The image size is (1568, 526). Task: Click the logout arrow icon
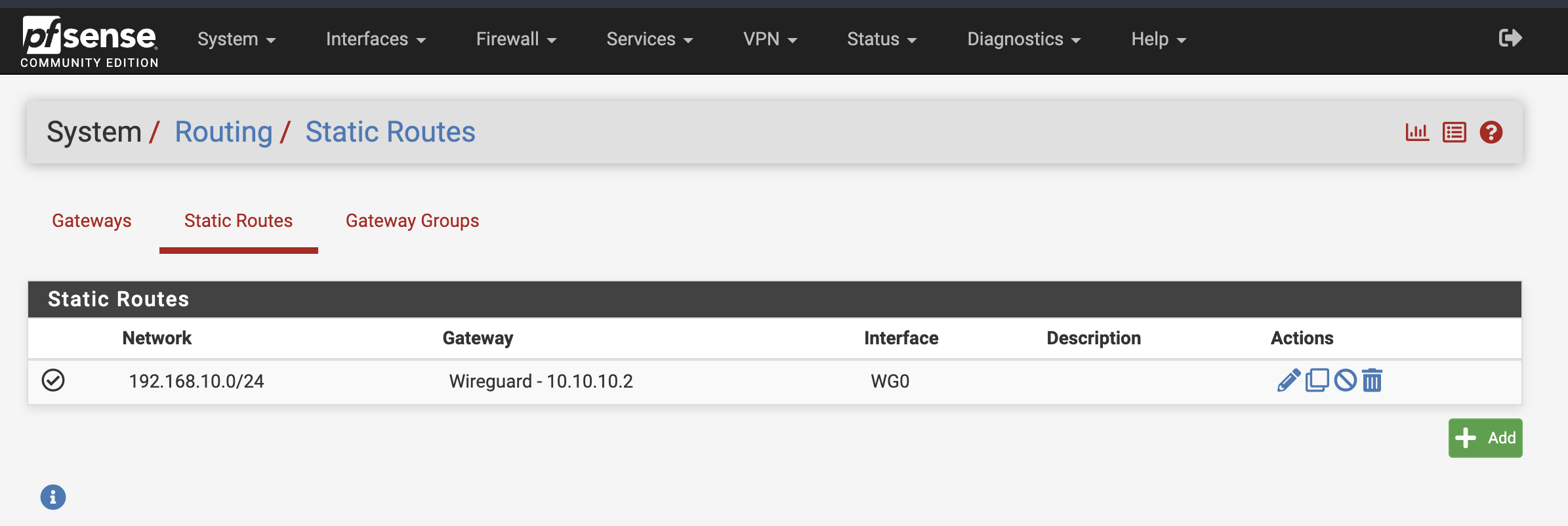(1510, 38)
